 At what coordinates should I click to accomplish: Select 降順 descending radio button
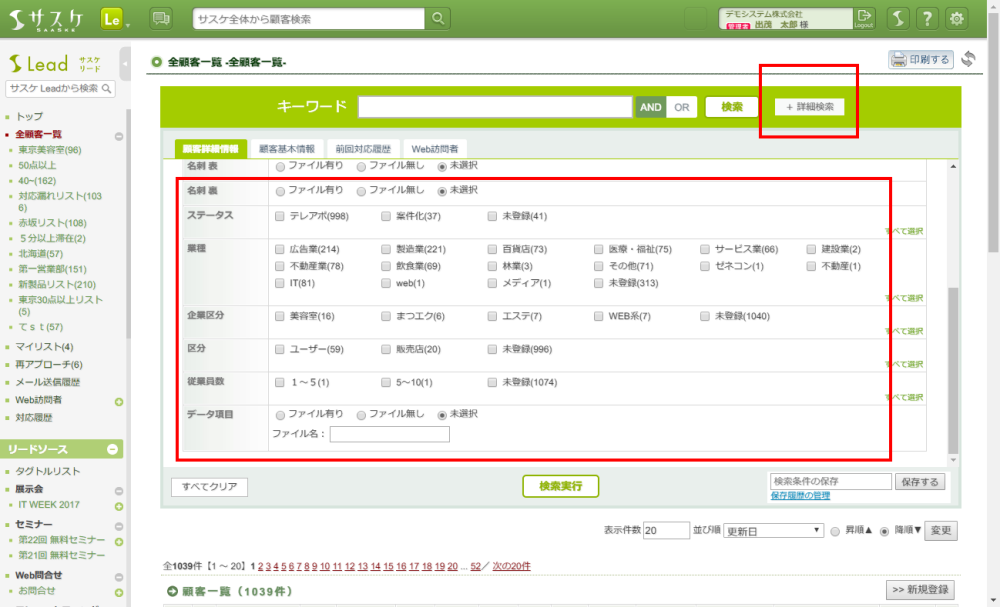pos(884,531)
